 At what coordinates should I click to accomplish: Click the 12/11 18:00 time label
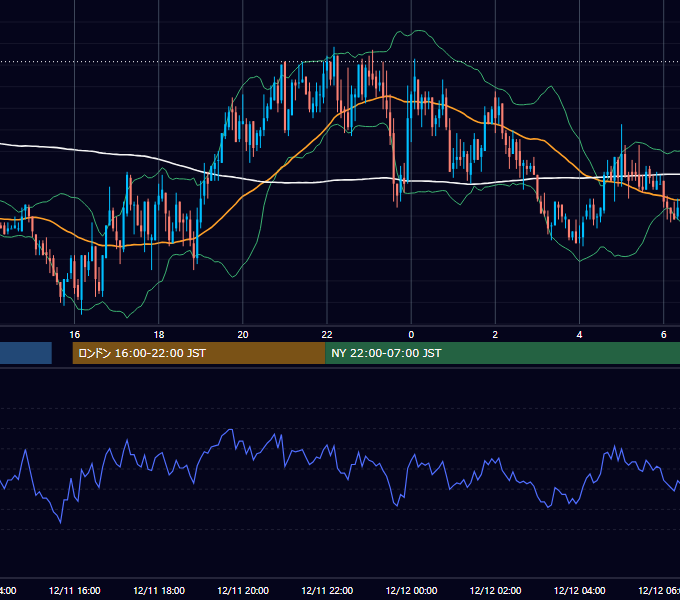coord(159,590)
